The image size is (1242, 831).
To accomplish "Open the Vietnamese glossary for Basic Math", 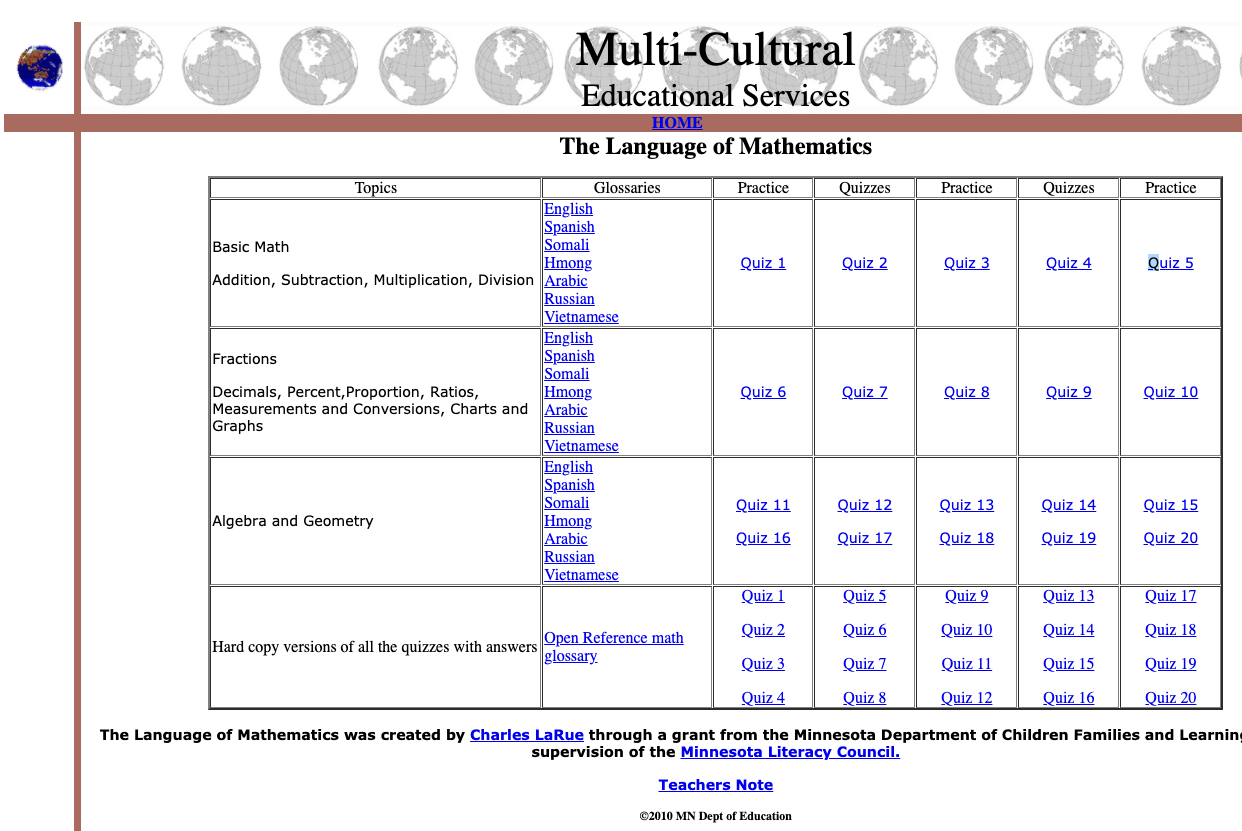I will click(581, 316).
